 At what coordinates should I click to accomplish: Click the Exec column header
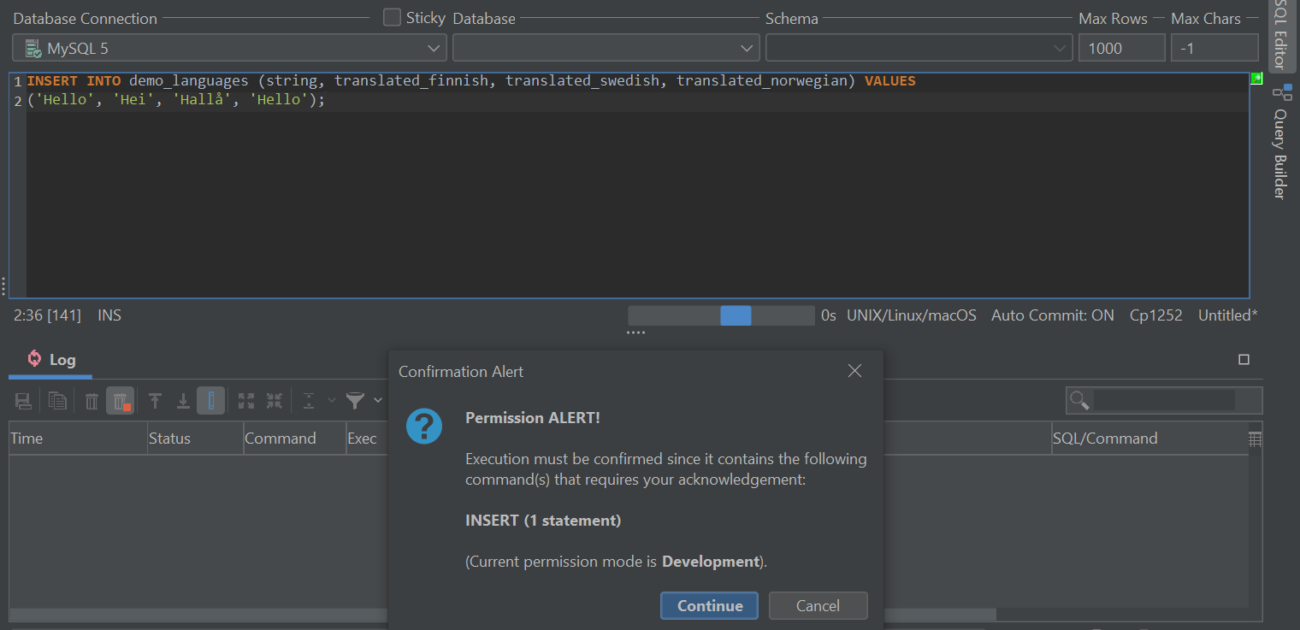(366, 438)
